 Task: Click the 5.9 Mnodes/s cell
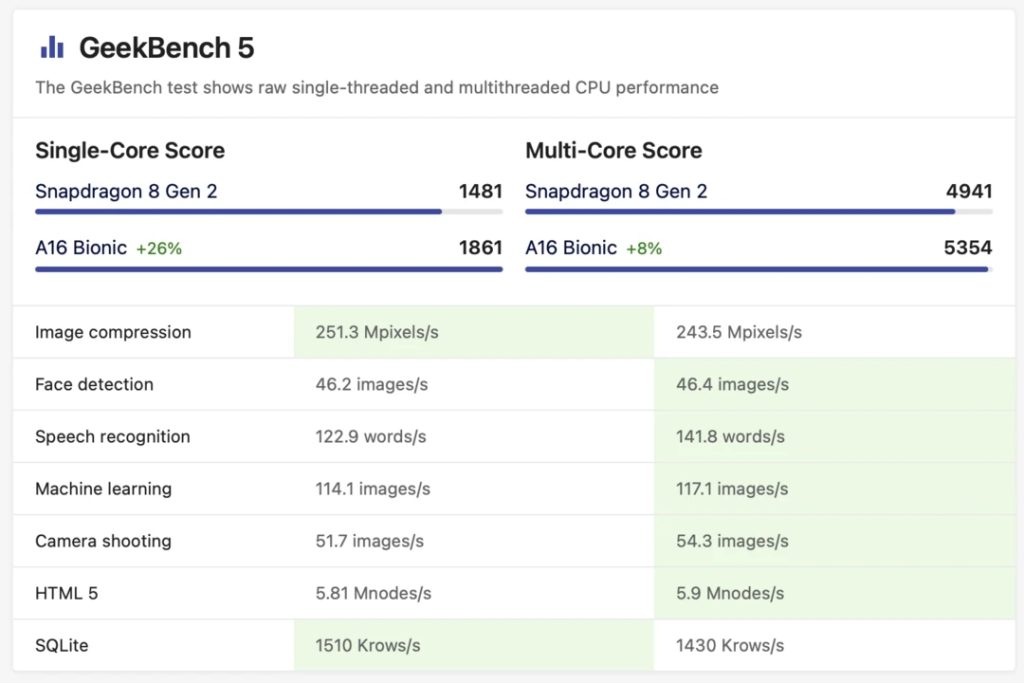tap(835, 593)
